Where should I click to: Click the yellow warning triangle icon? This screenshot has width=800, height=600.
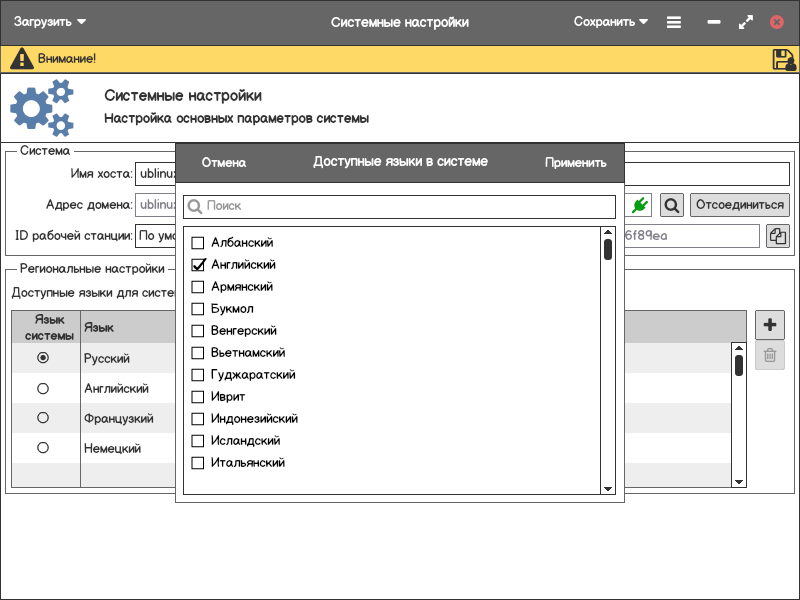coord(22,59)
